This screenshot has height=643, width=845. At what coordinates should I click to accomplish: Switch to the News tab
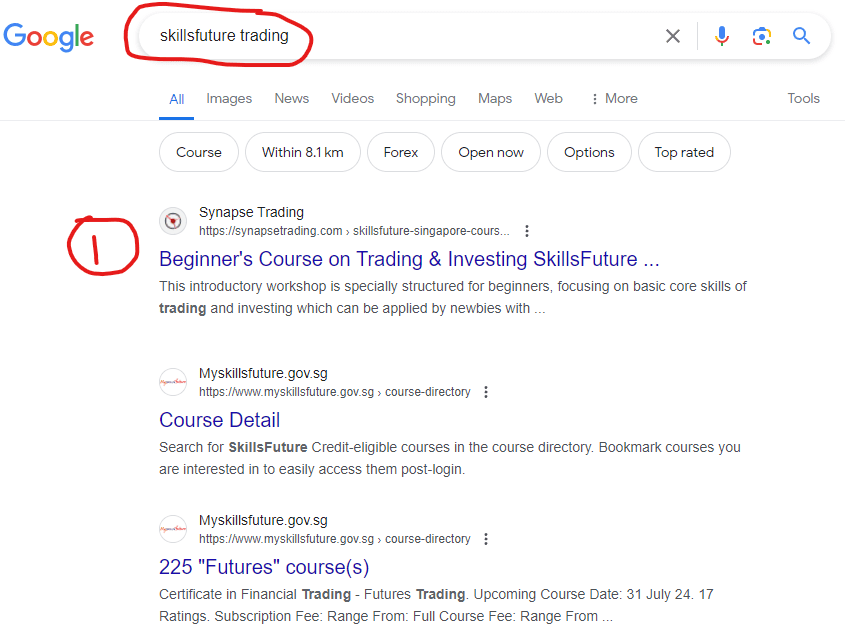coord(292,98)
